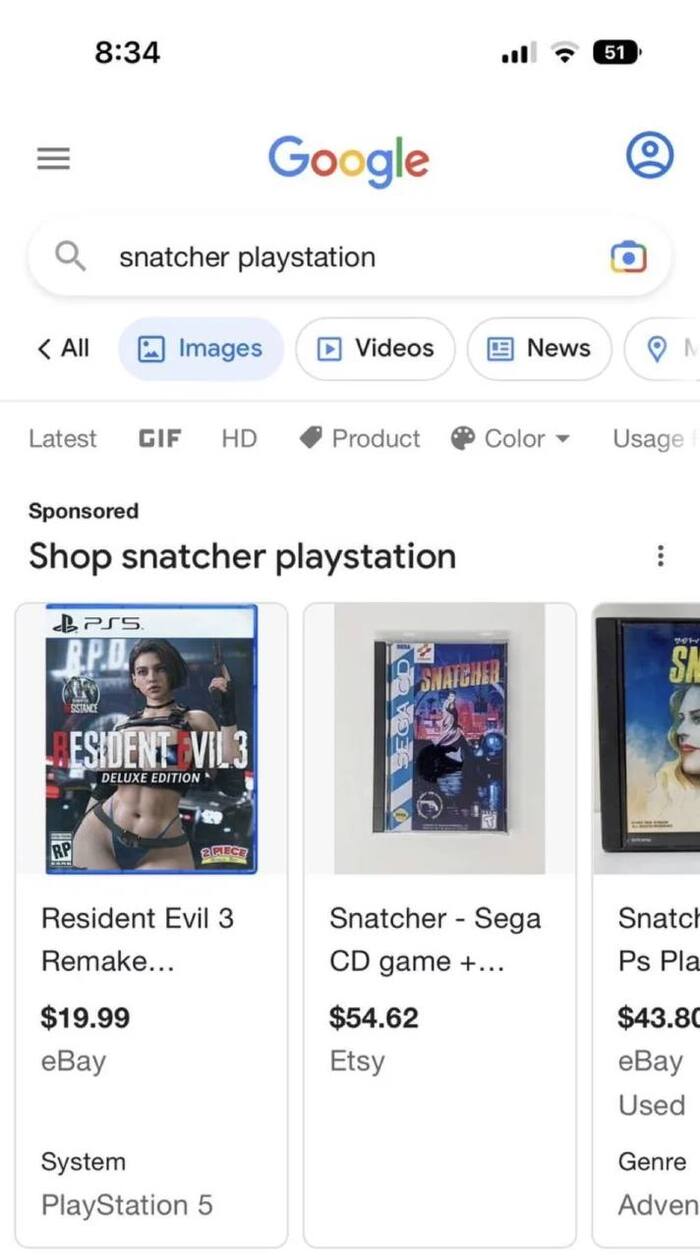
Task: Open Google Lens camera search
Action: click(628, 257)
